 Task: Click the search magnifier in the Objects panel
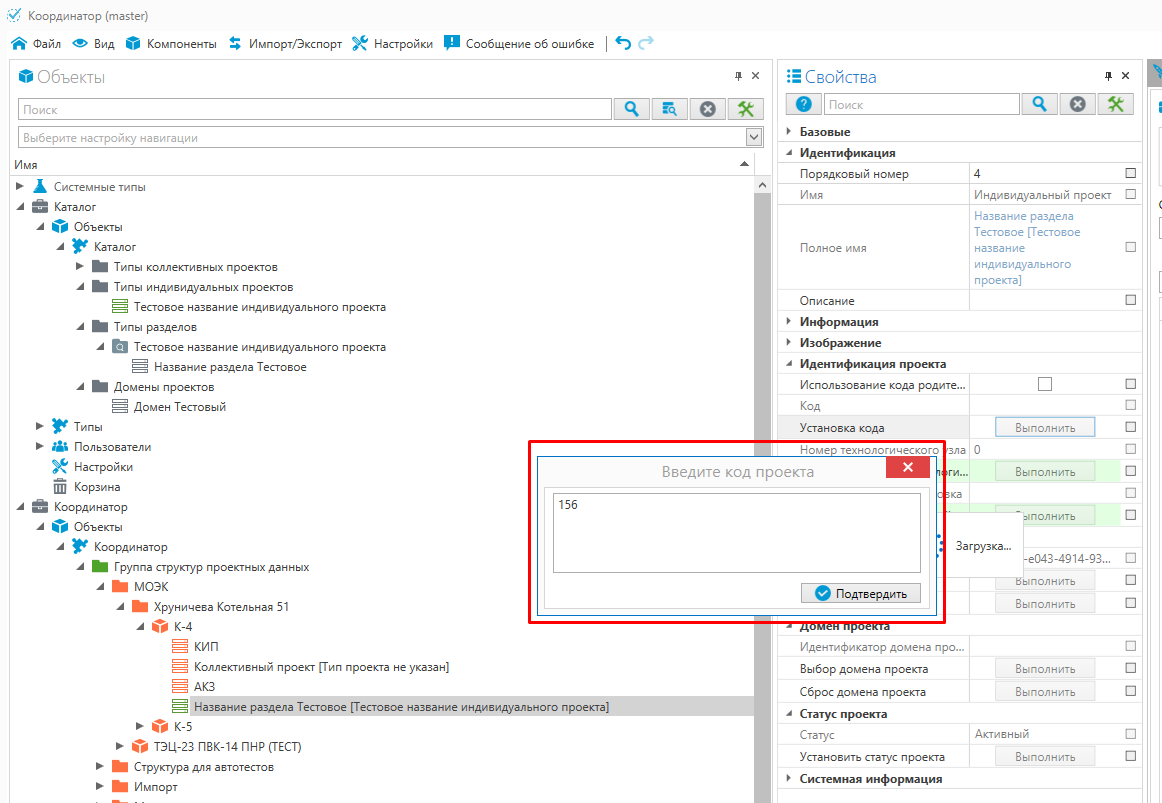click(631, 109)
